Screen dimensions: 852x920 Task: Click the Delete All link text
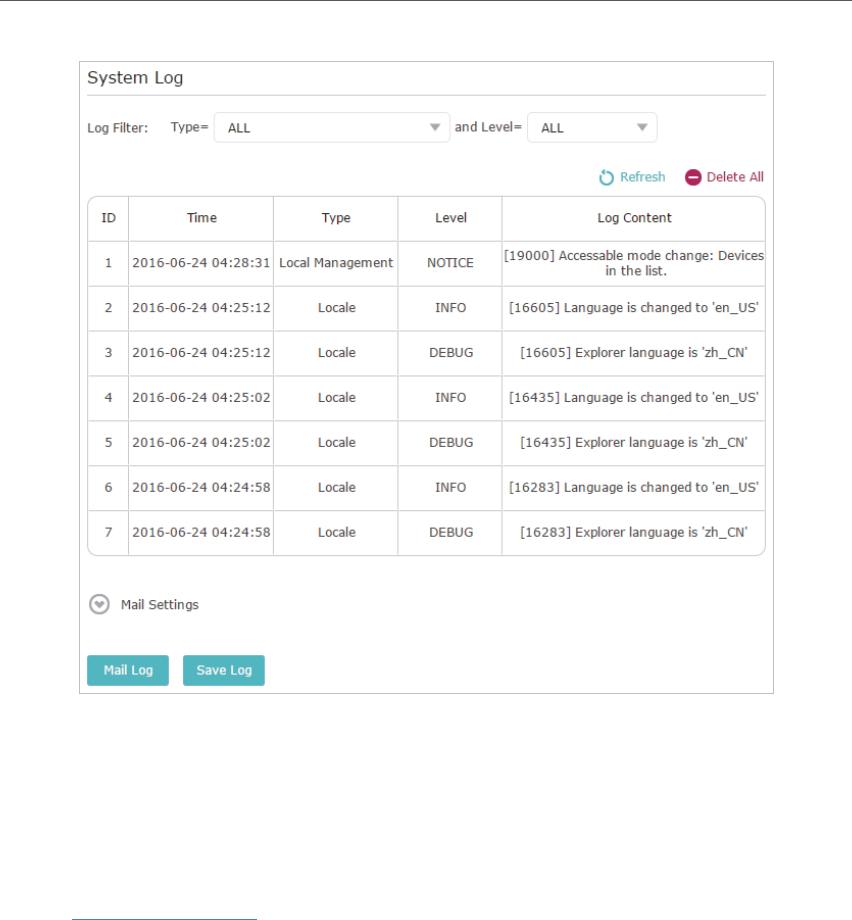(x=735, y=177)
